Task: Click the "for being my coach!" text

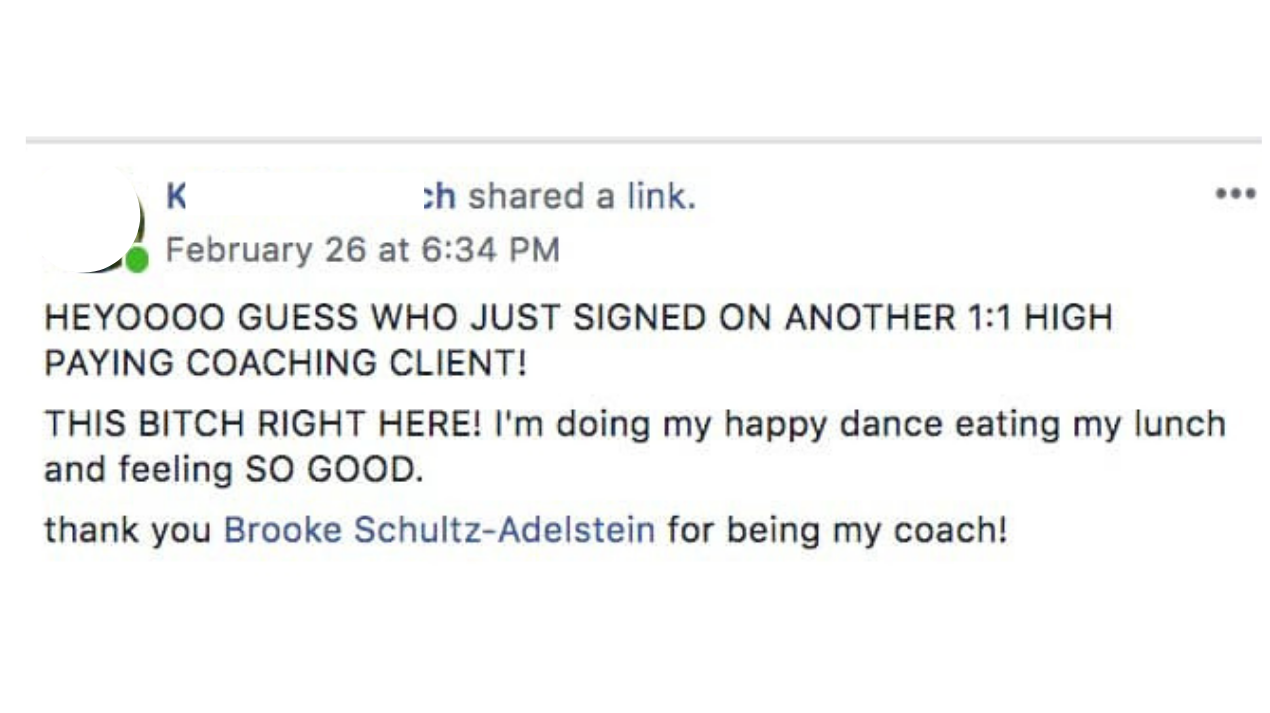Action: tap(837, 529)
